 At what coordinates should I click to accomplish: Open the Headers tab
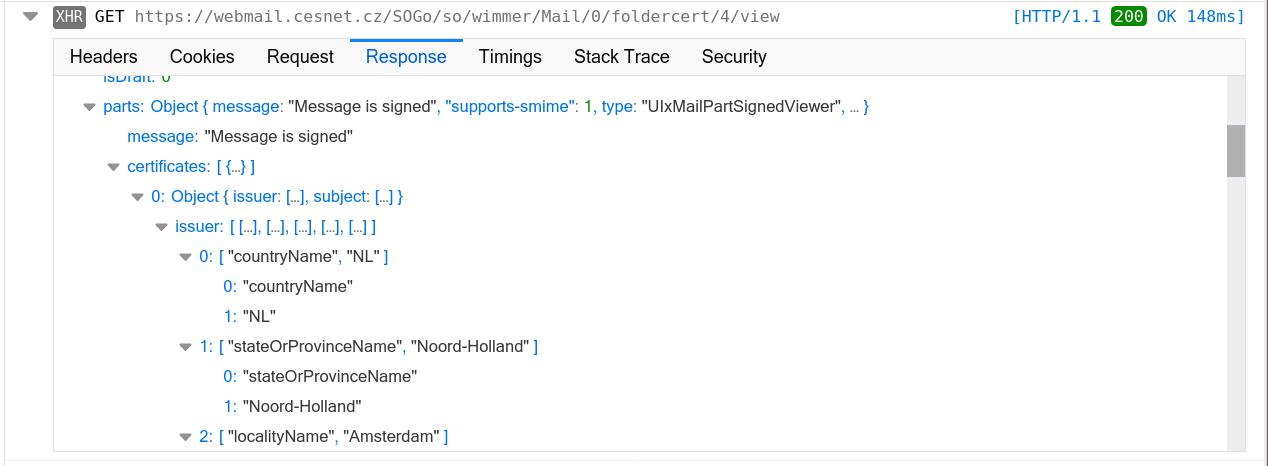(104, 57)
